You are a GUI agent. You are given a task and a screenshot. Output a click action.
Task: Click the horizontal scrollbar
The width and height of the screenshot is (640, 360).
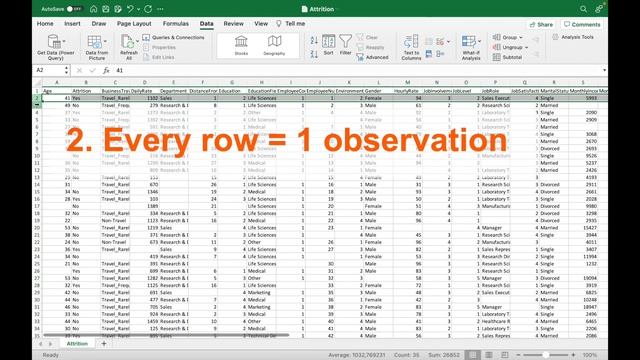click(x=166, y=335)
